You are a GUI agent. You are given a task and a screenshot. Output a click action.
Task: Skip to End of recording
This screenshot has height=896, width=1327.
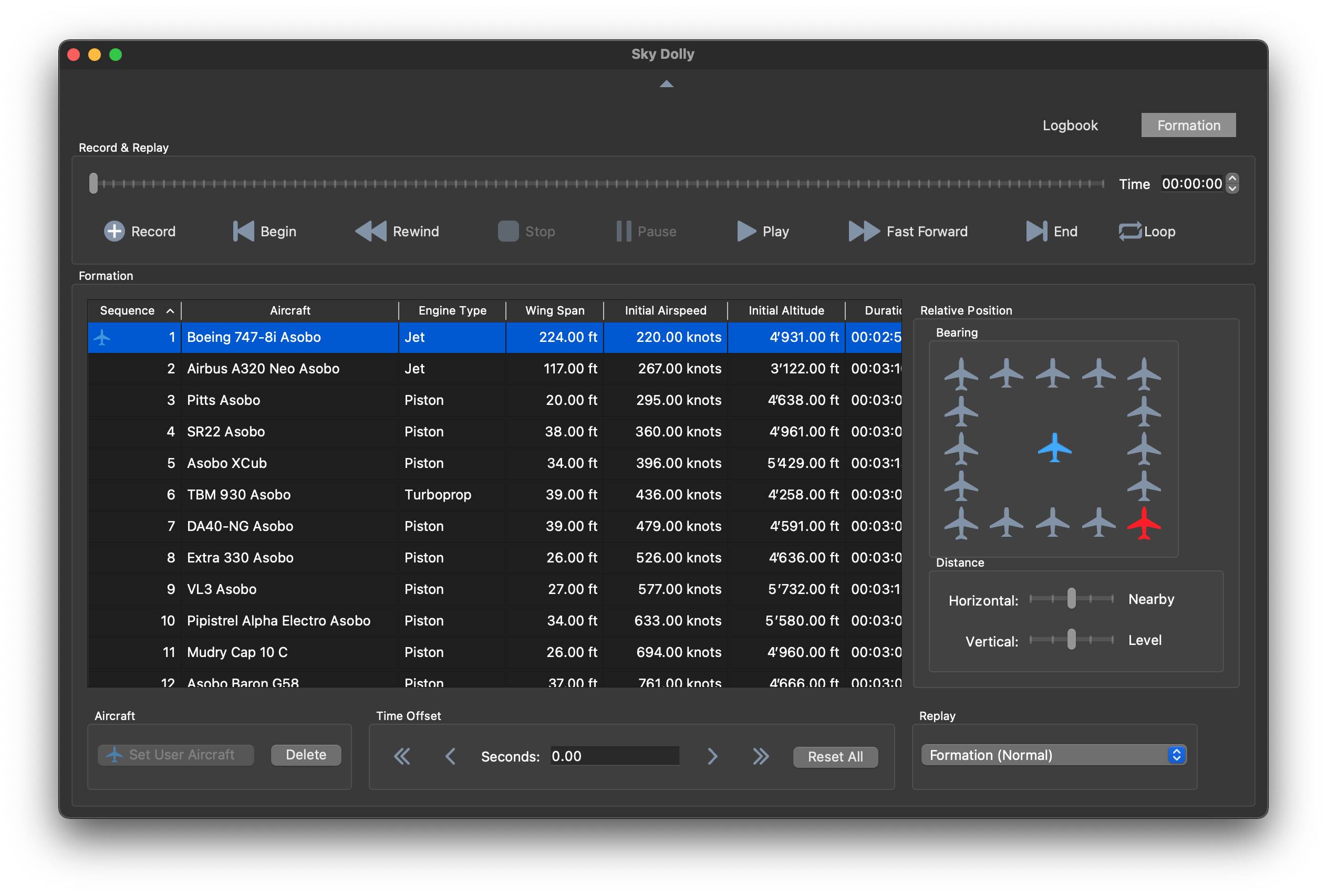pyautogui.click(x=1036, y=231)
